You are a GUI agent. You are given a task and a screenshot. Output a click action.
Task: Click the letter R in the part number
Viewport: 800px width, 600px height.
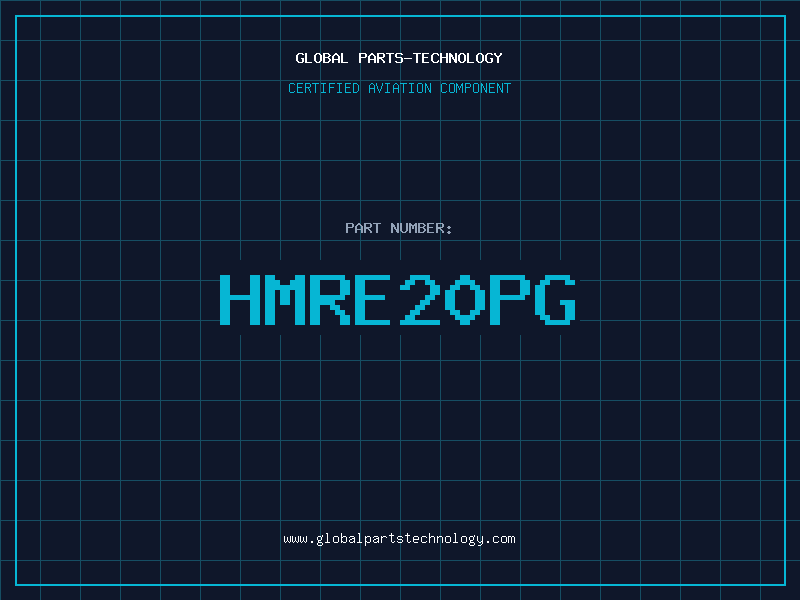(x=330, y=299)
